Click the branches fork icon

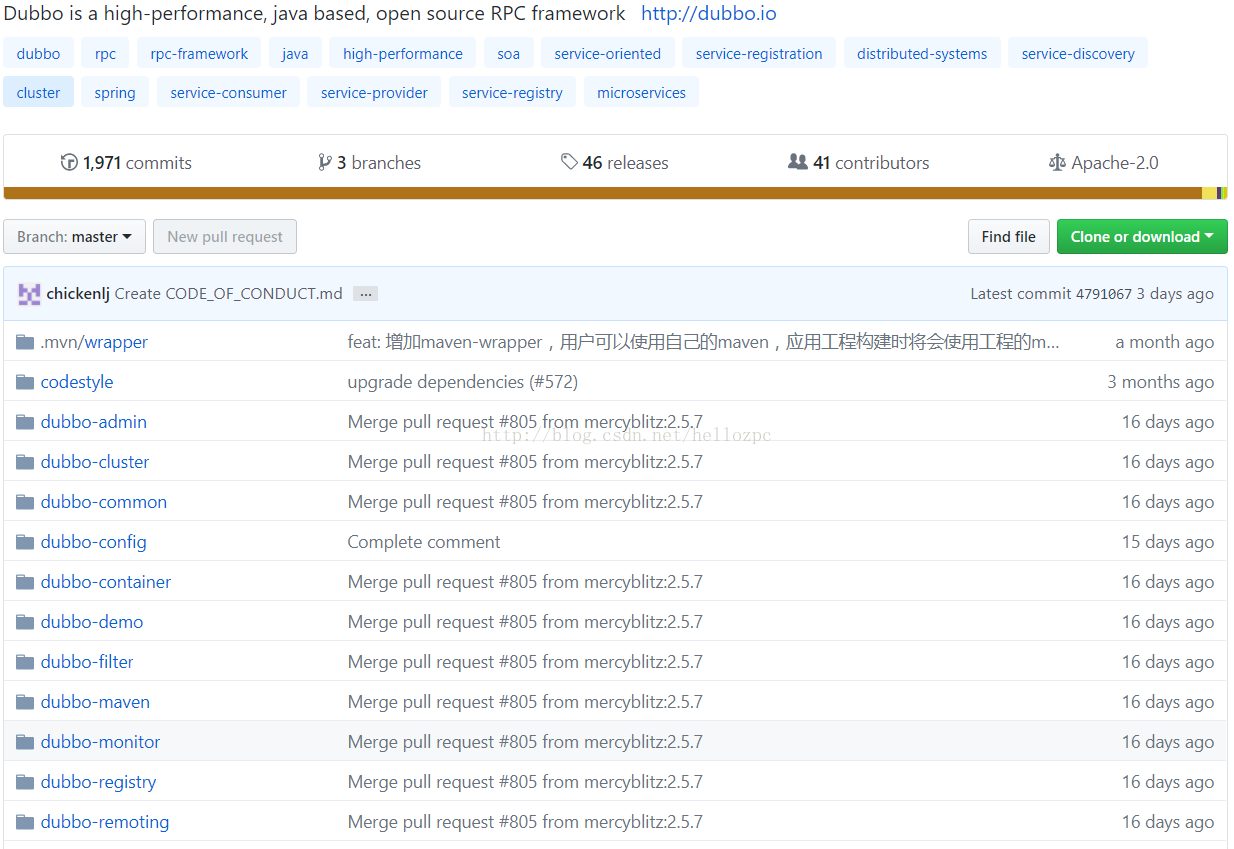pyautogui.click(x=325, y=162)
